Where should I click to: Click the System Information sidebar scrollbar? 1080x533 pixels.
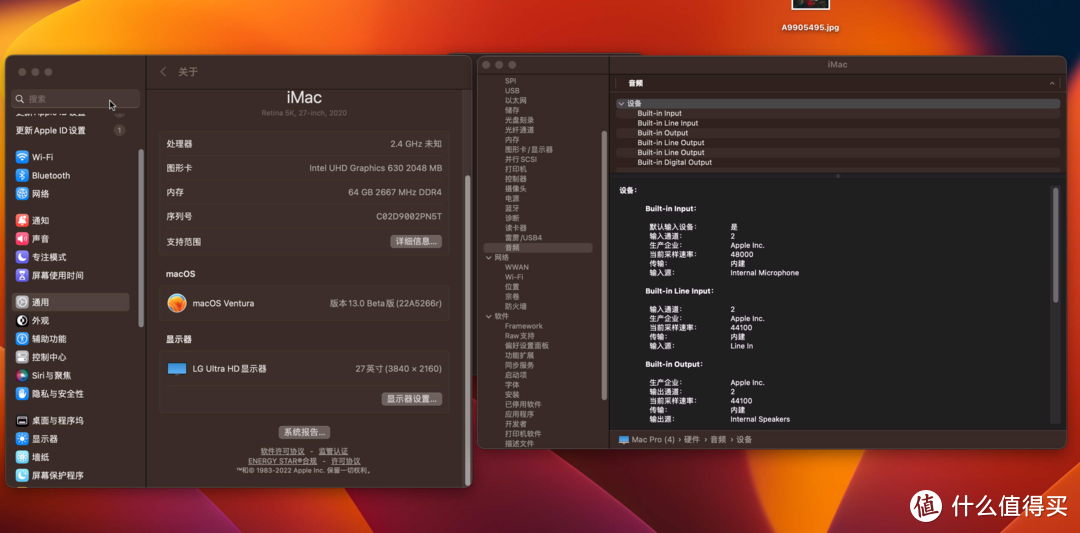point(605,265)
